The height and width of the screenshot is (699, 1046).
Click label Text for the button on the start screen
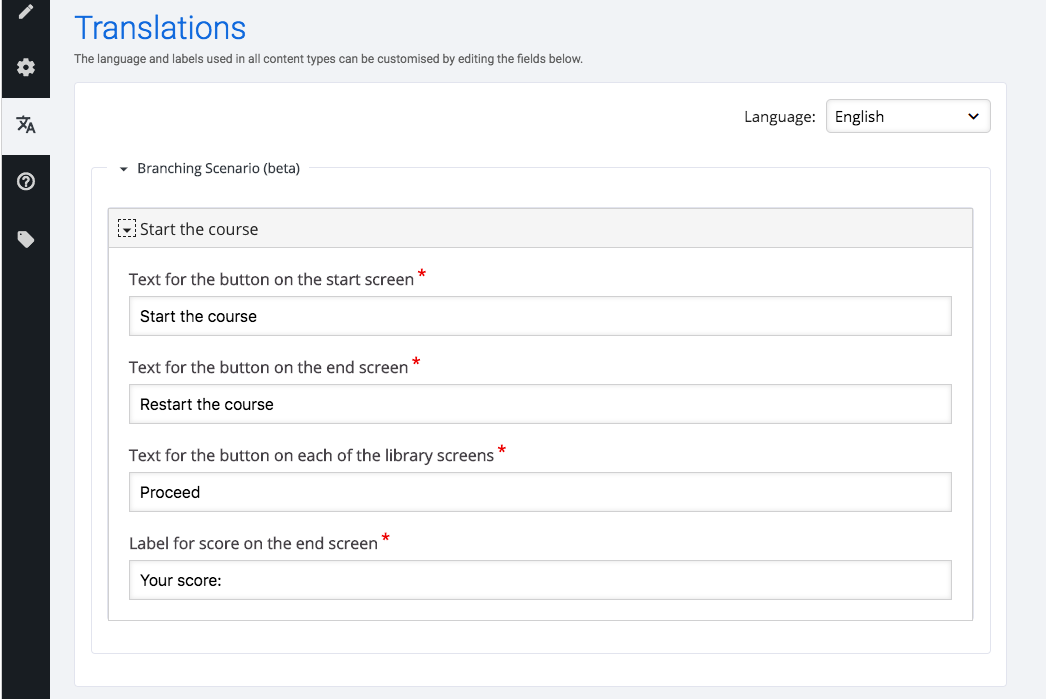[x=272, y=279]
